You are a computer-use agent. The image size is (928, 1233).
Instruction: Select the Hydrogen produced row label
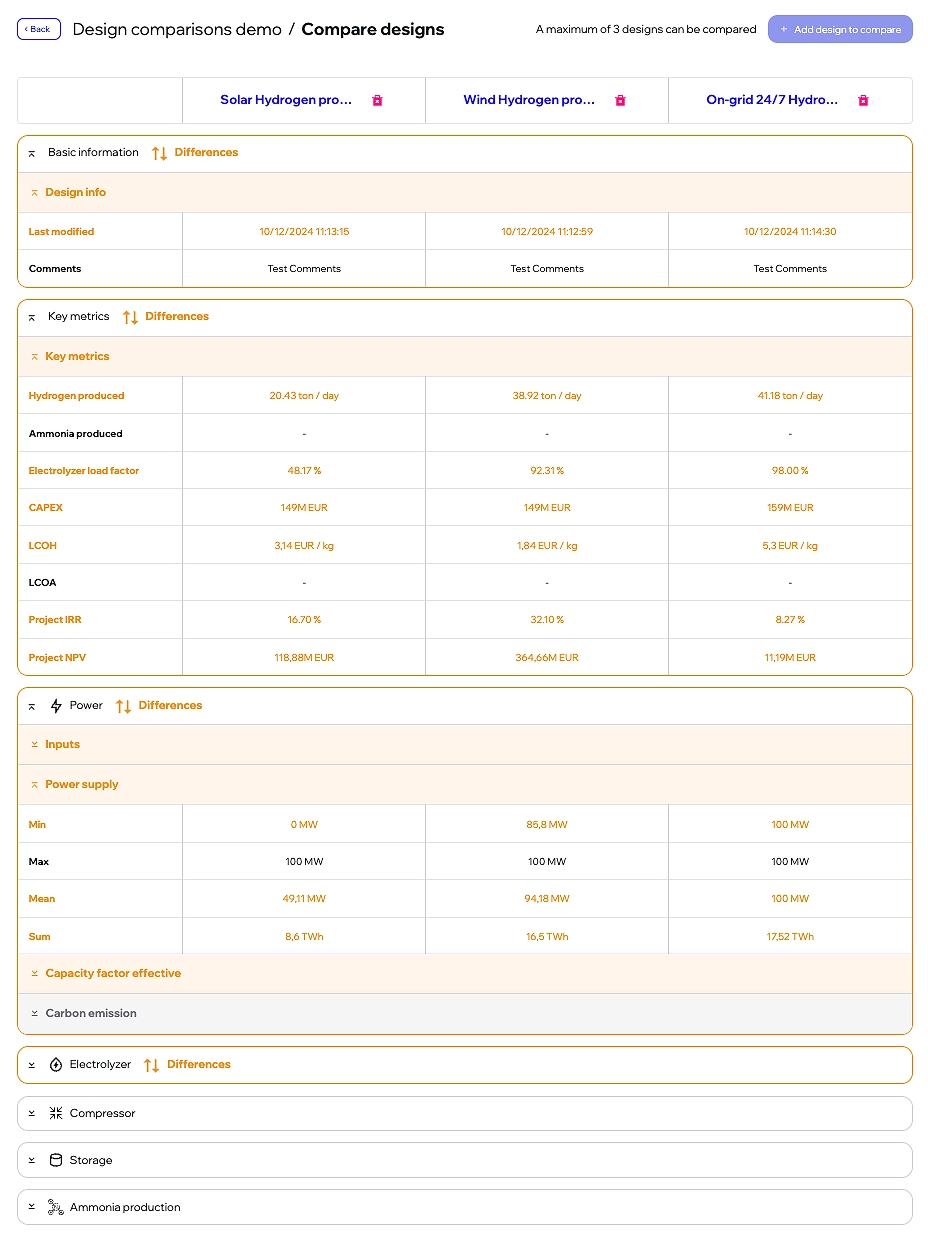point(76,396)
